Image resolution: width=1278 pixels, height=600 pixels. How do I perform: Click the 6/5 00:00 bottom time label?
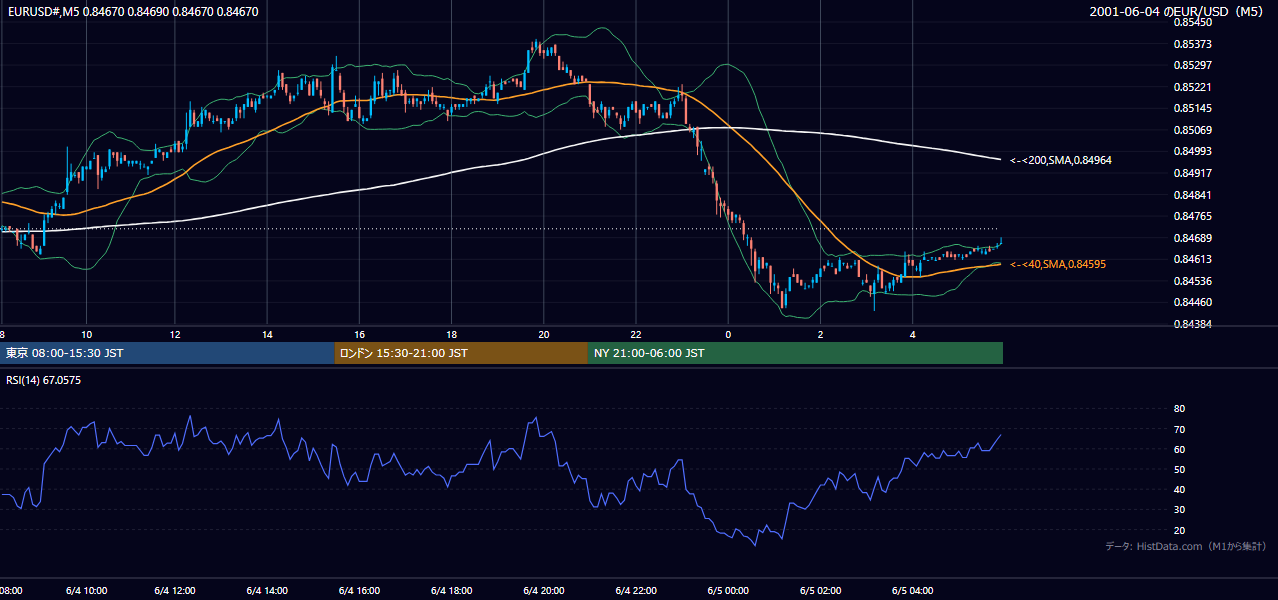[x=727, y=591]
